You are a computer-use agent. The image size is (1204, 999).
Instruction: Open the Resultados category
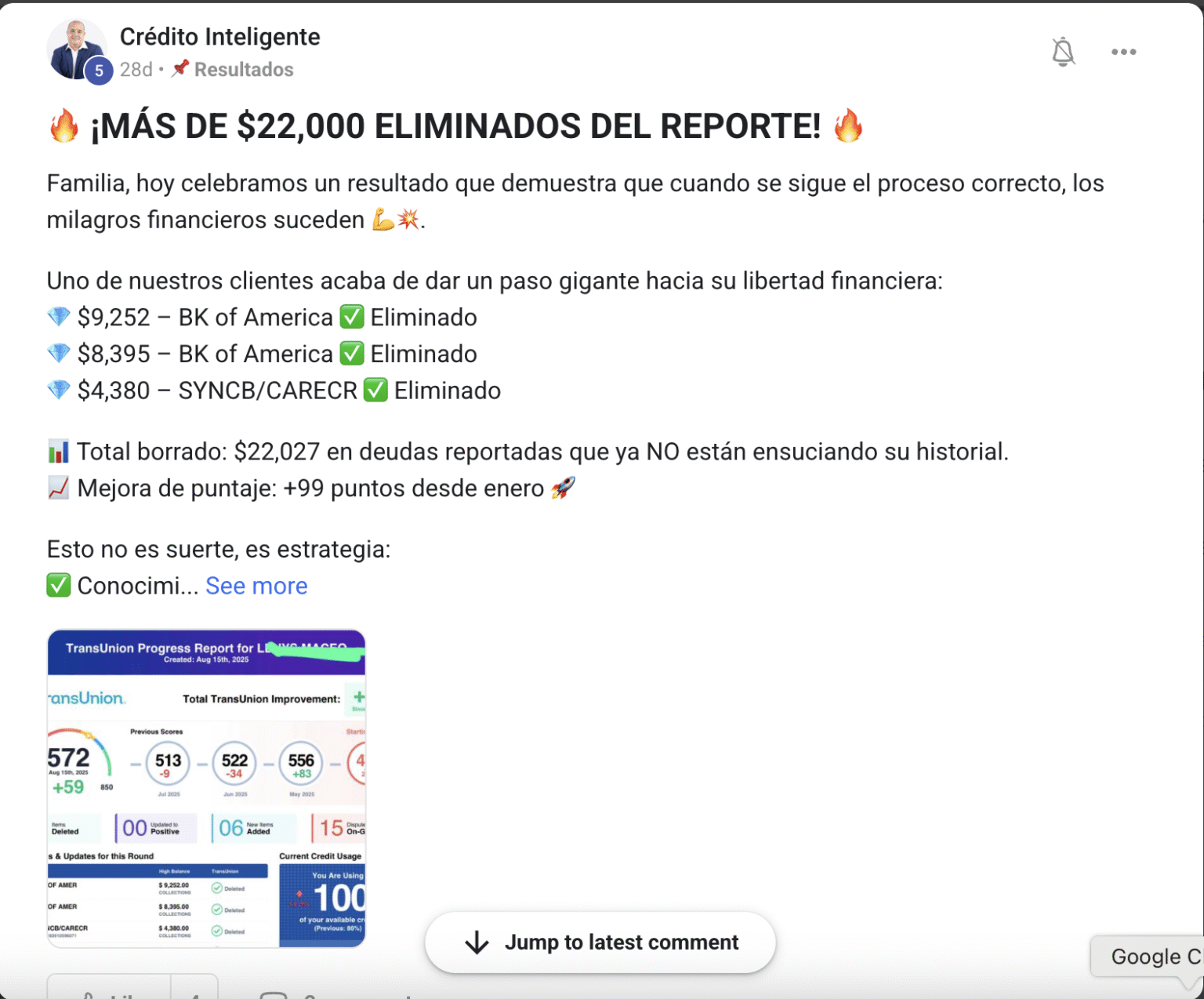click(243, 70)
